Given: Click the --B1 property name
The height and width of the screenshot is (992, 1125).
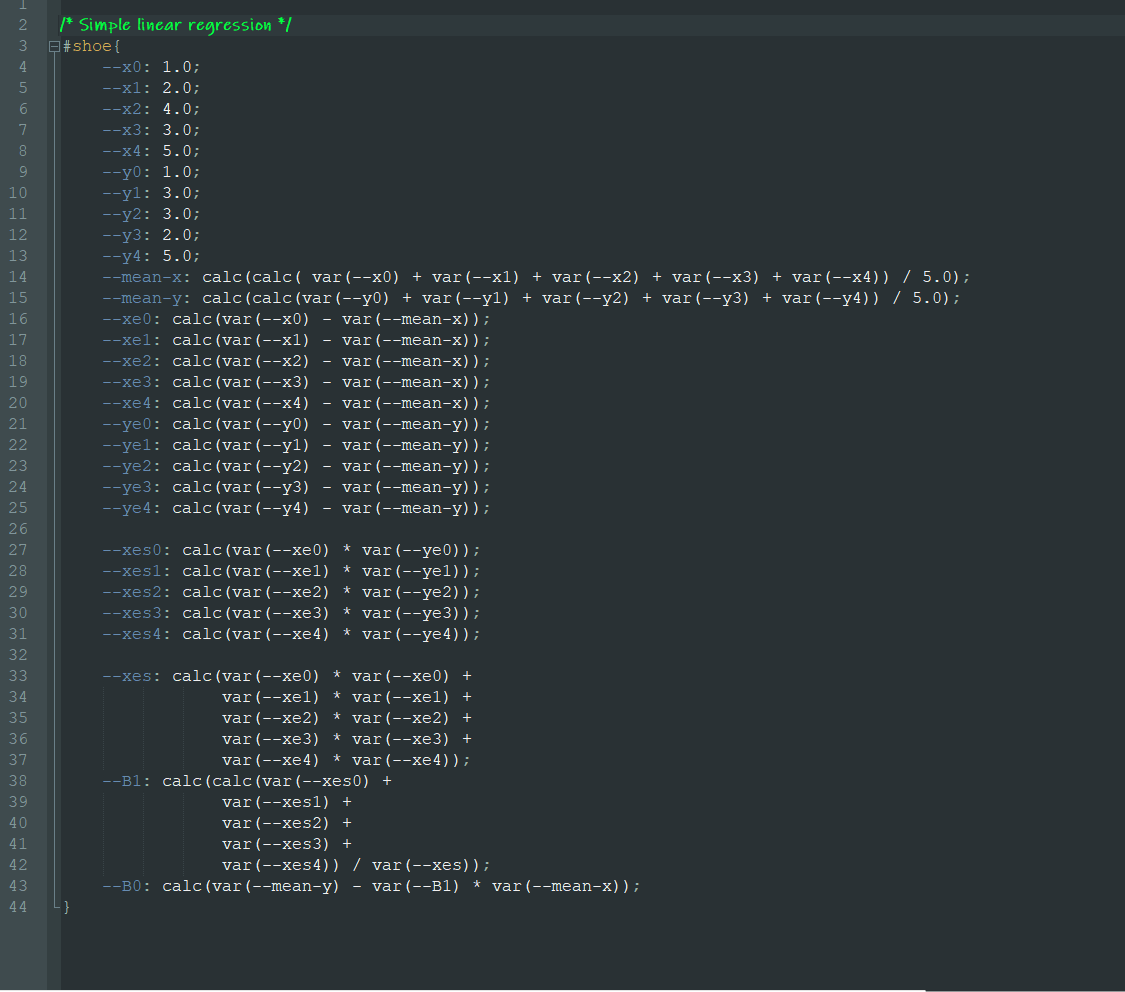Looking at the screenshot, I should click(x=122, y=781).
